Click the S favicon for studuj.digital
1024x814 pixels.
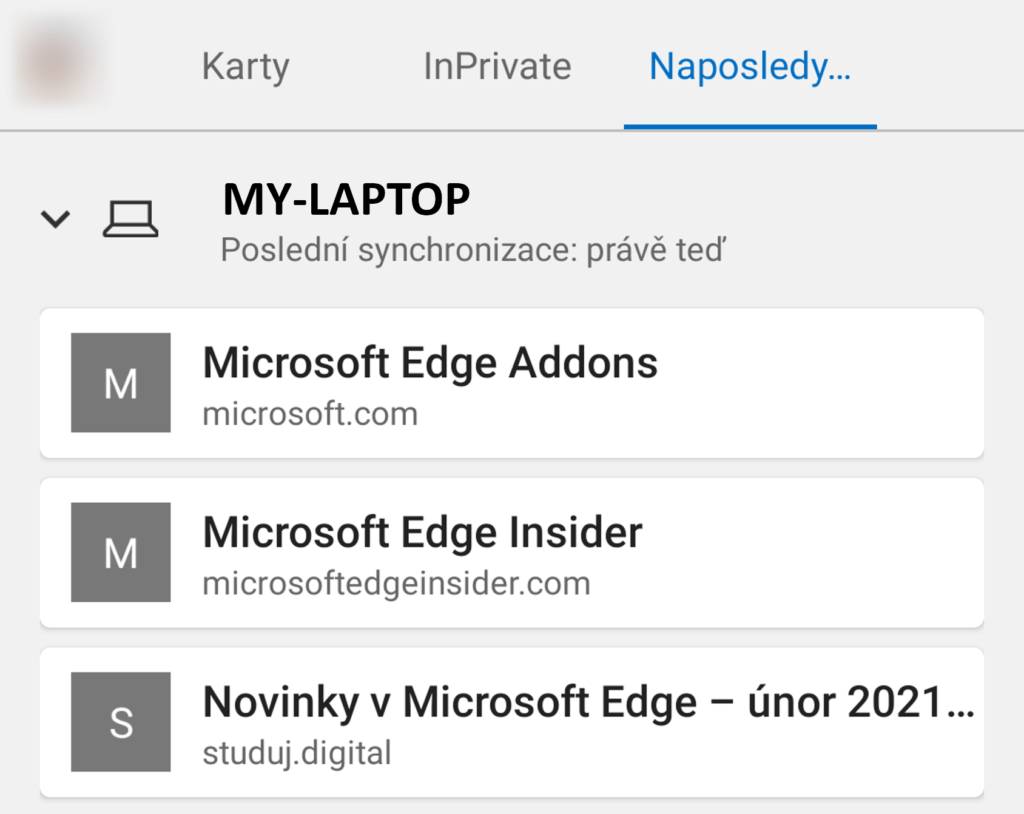(121, 722)
